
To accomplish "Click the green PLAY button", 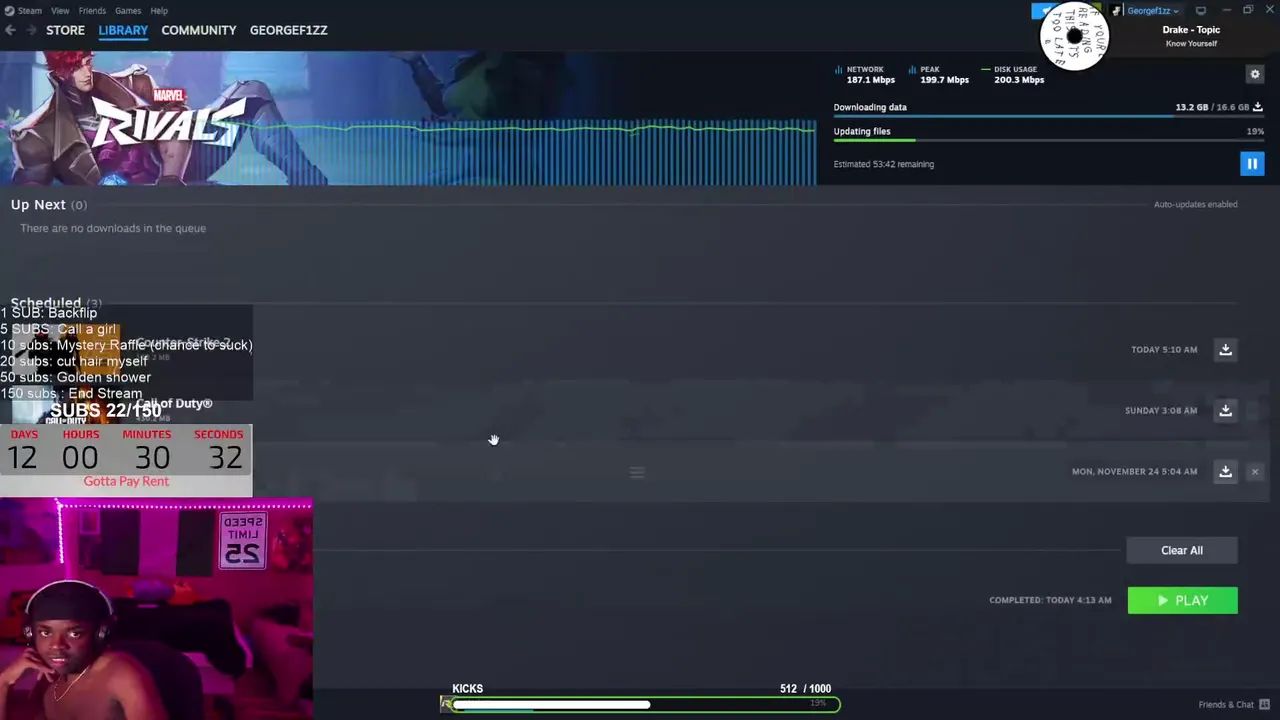I will tap(1183, 600).
